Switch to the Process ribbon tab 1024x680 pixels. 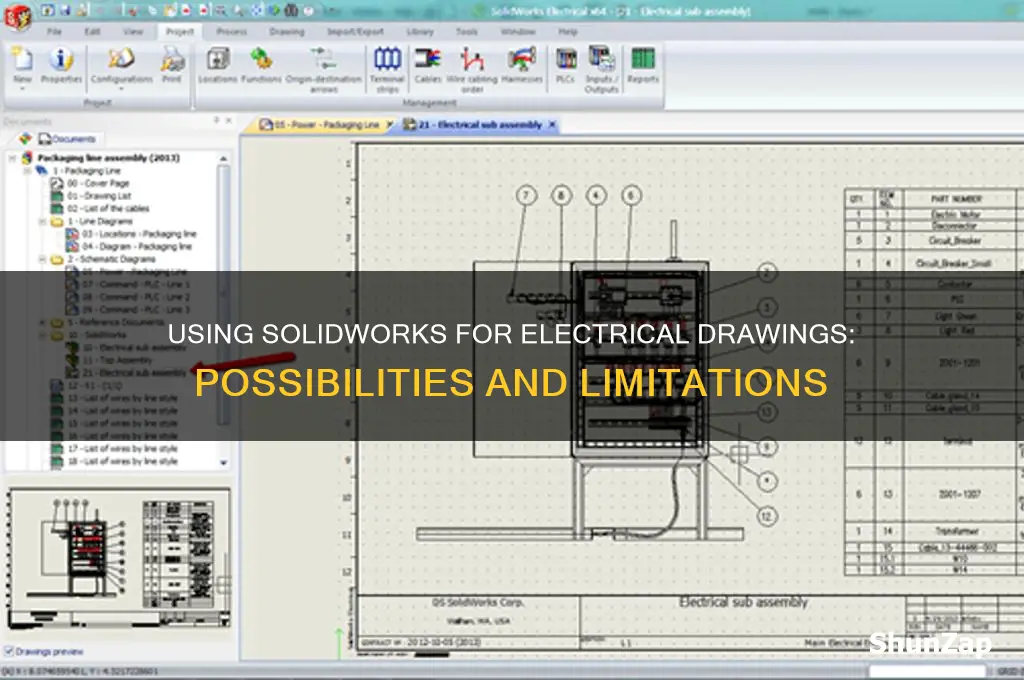232,31
